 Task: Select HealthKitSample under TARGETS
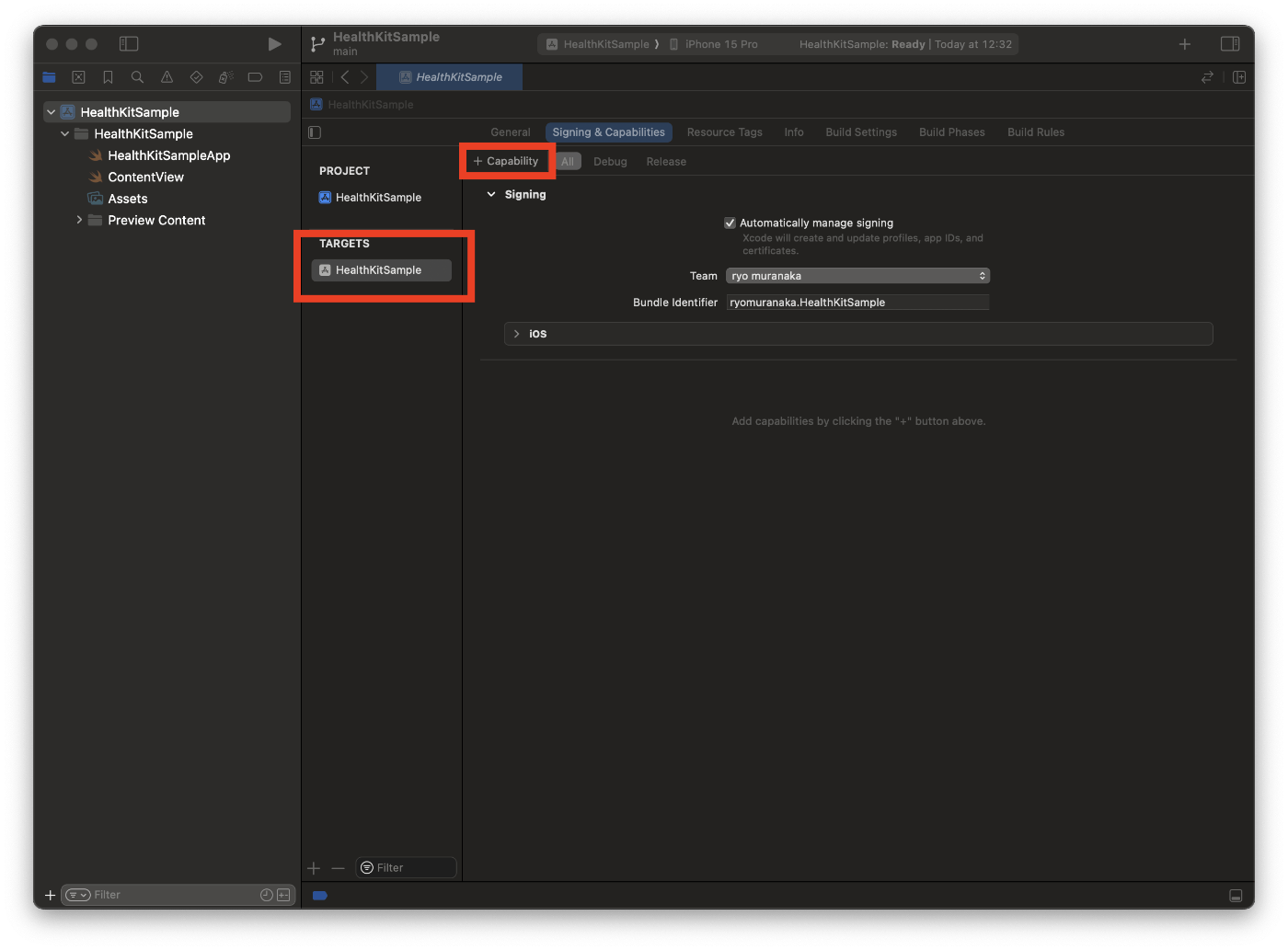coord(381,270)
